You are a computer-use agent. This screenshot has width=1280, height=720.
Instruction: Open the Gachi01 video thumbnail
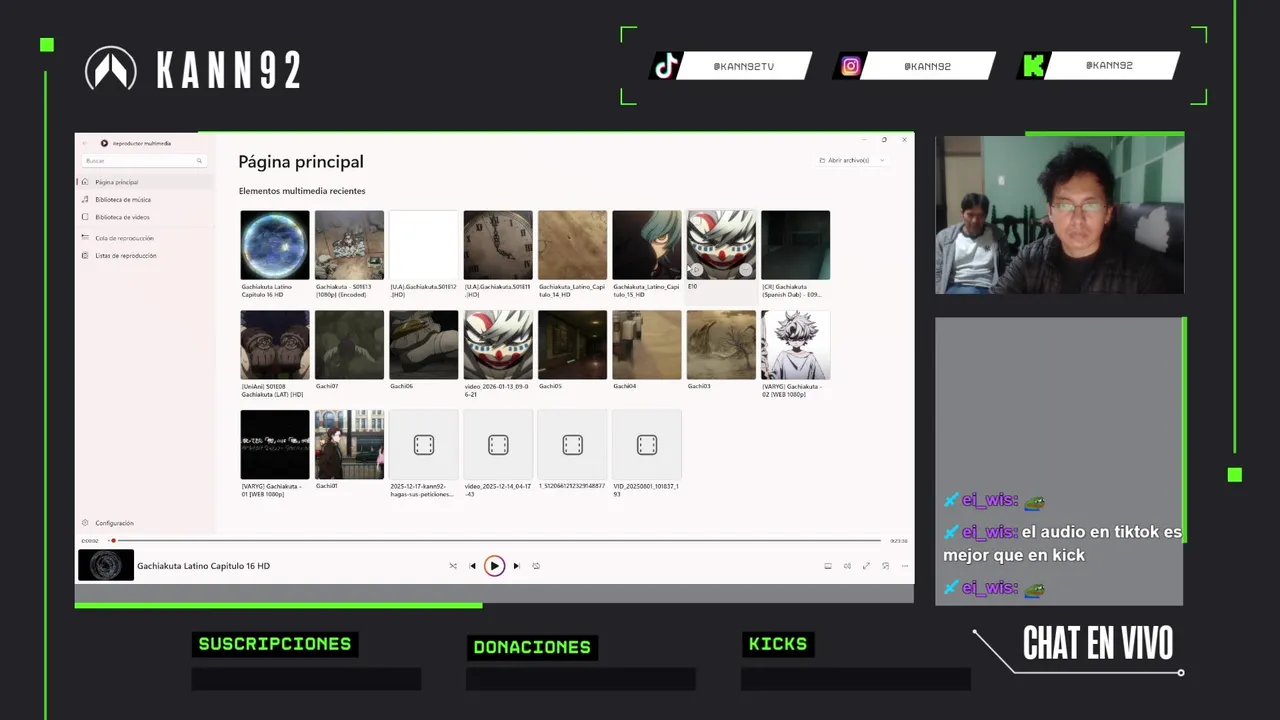349,445
